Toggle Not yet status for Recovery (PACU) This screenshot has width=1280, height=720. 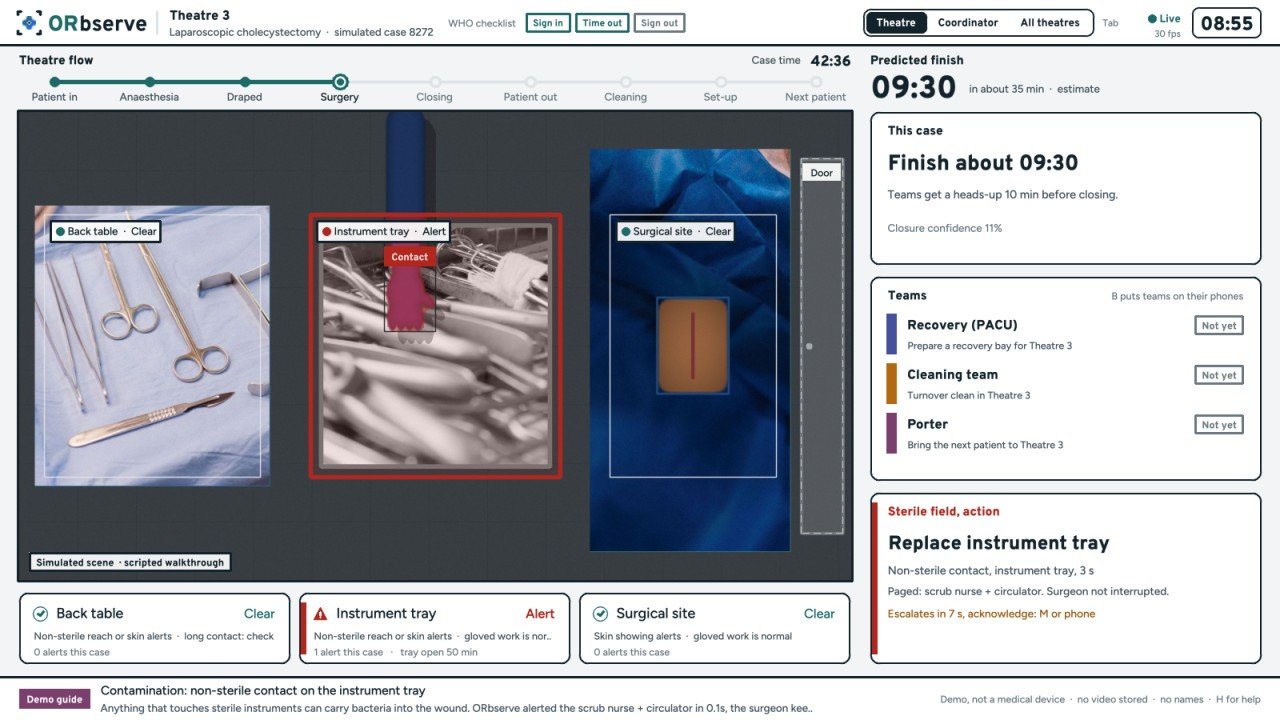(x=1219, y=325)
